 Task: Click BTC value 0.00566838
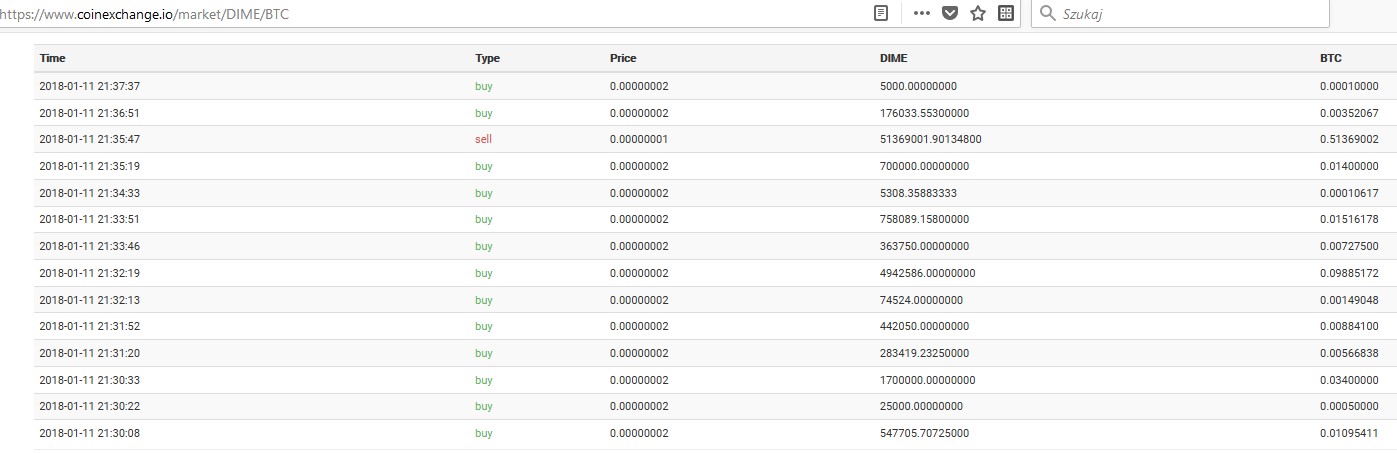pos(1349,353)
